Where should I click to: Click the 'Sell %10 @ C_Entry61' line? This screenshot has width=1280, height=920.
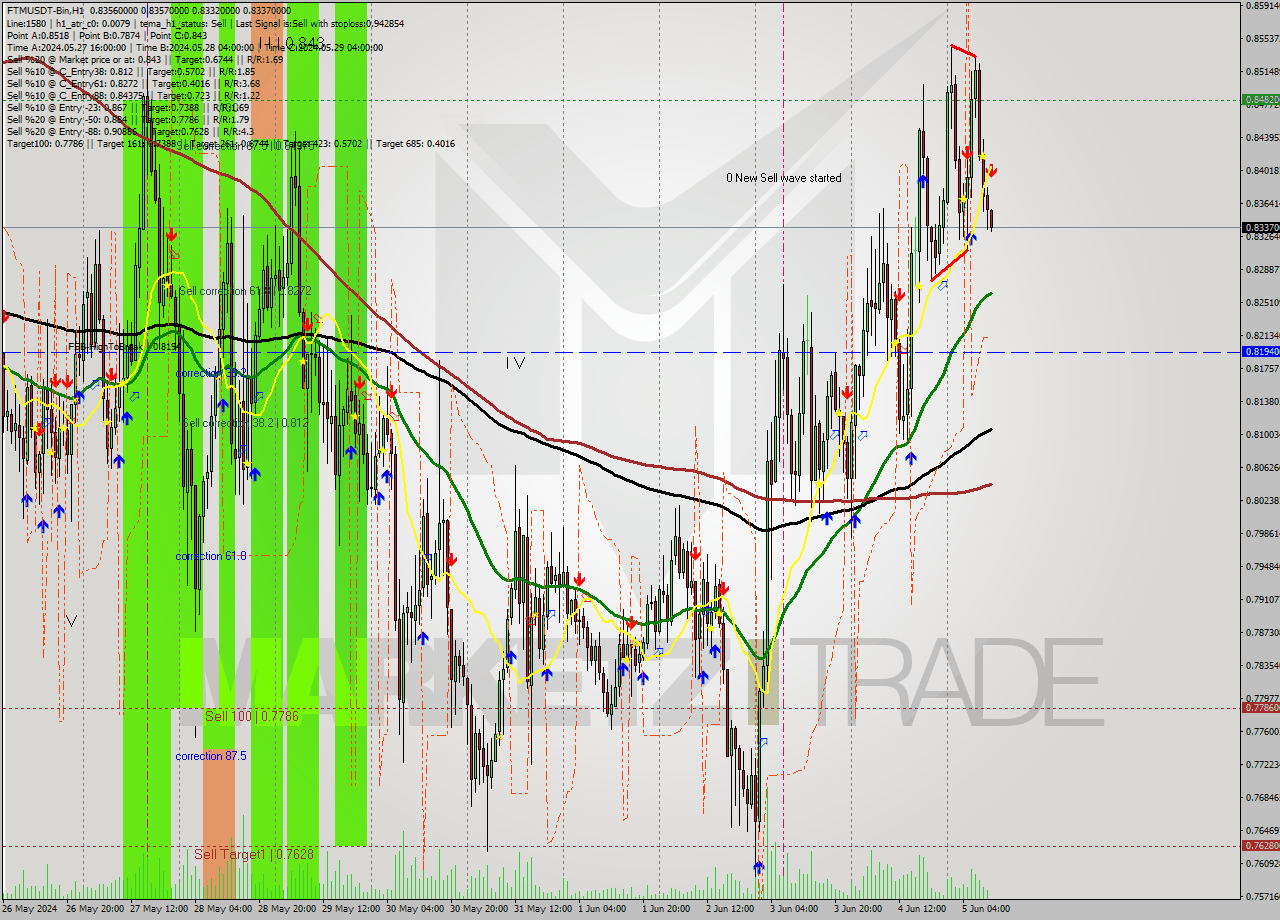click(134, 83)
